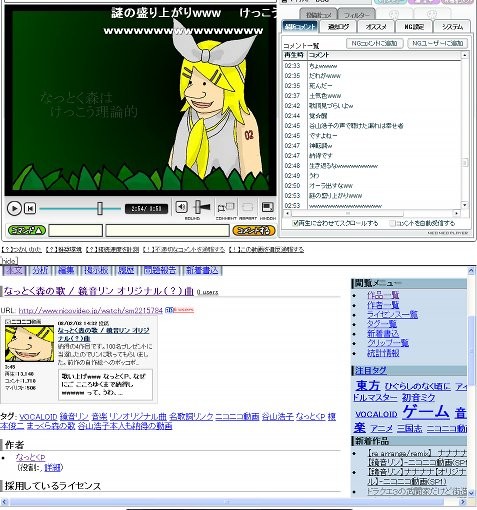Select the 問題報告 wiki tab

click(x=160, y=270)
